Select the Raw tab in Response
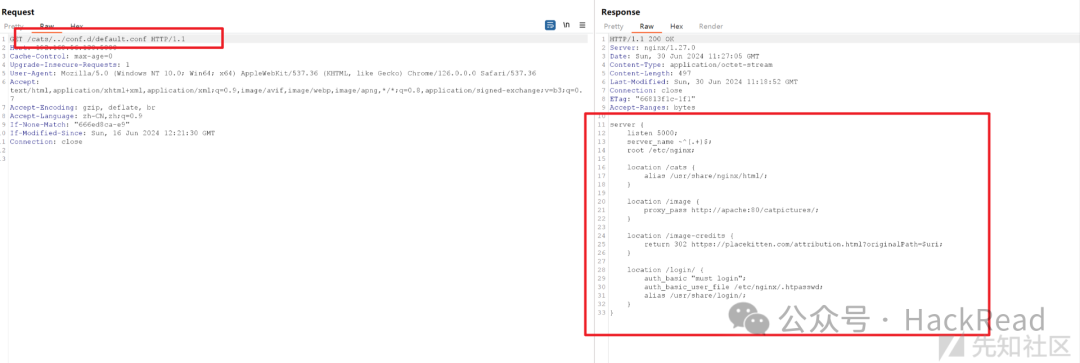This screenshot has height=363, width=1080. pyautogui.click(x=647, y=26)
